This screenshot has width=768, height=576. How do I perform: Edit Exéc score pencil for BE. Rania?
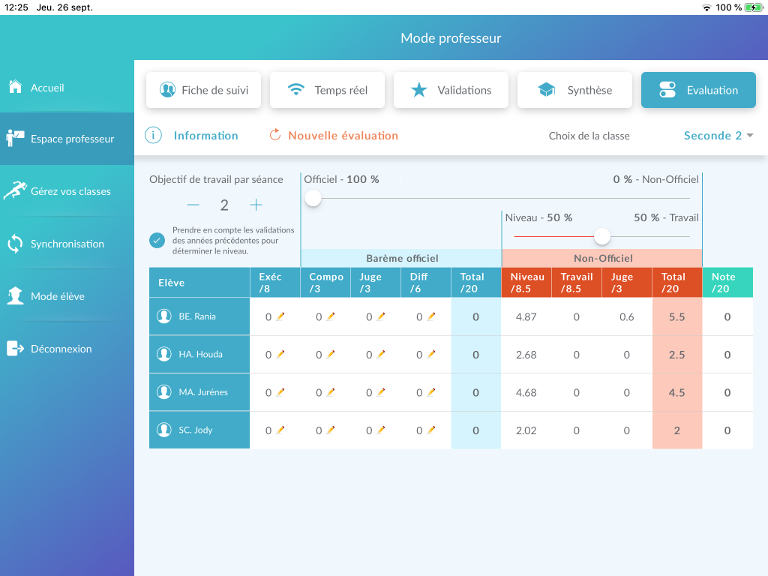(281, 317)
